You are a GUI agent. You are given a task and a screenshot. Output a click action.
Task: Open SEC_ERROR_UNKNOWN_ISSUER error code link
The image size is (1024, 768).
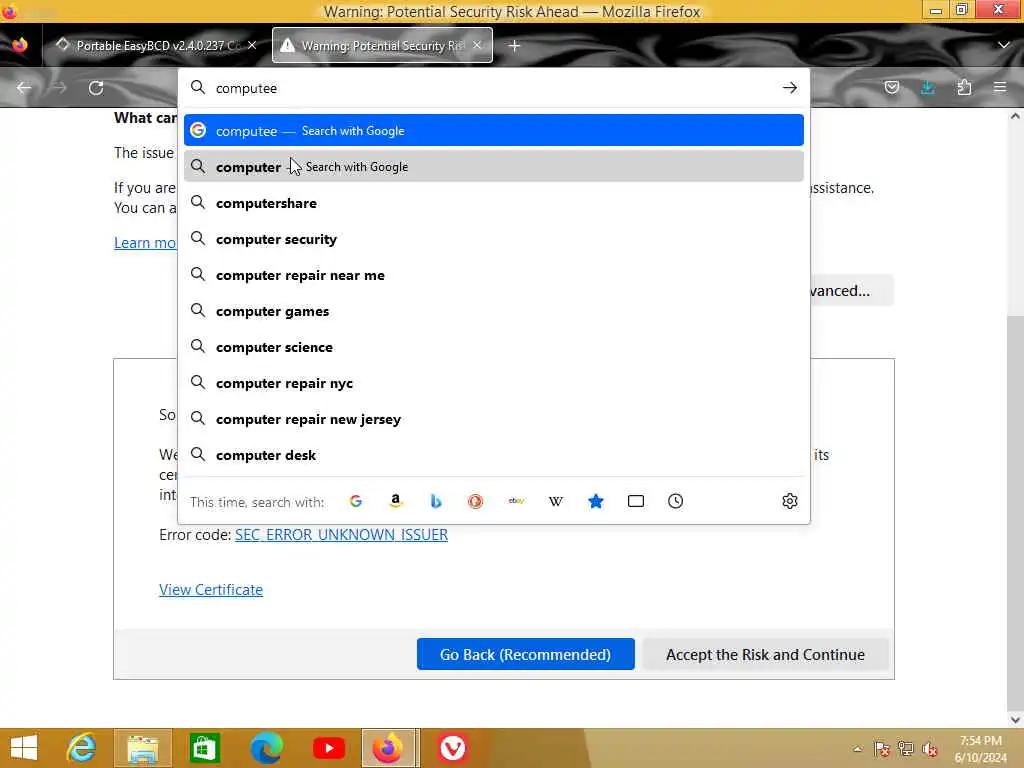342,535
